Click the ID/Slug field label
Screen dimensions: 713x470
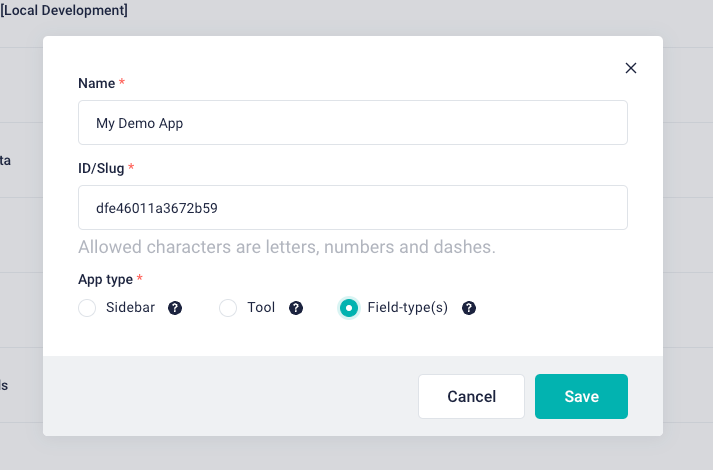pos(101,168)
